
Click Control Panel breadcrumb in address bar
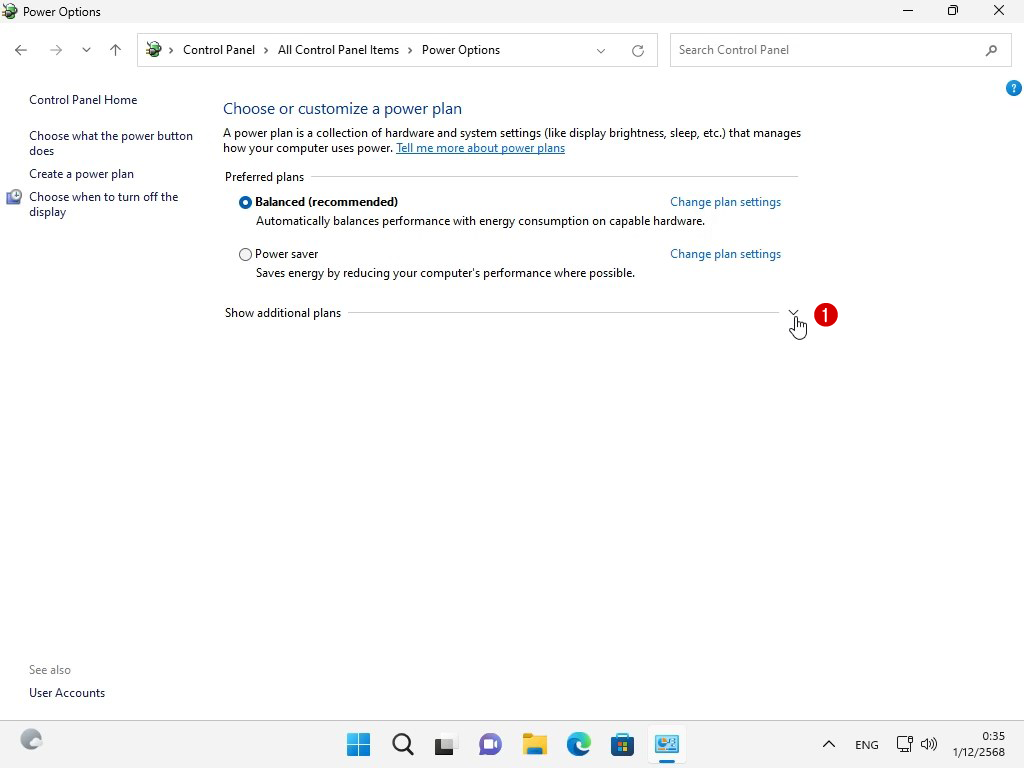point(218,50)
